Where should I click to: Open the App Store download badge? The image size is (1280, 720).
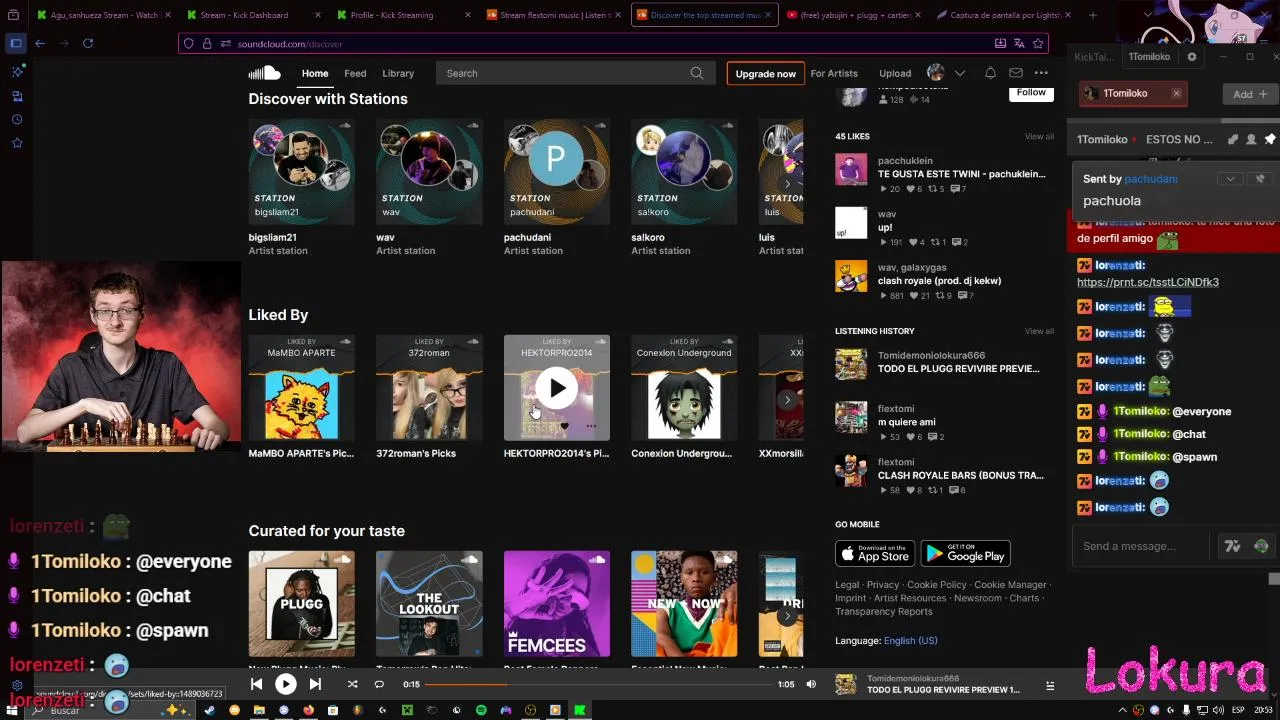point(875,554)
